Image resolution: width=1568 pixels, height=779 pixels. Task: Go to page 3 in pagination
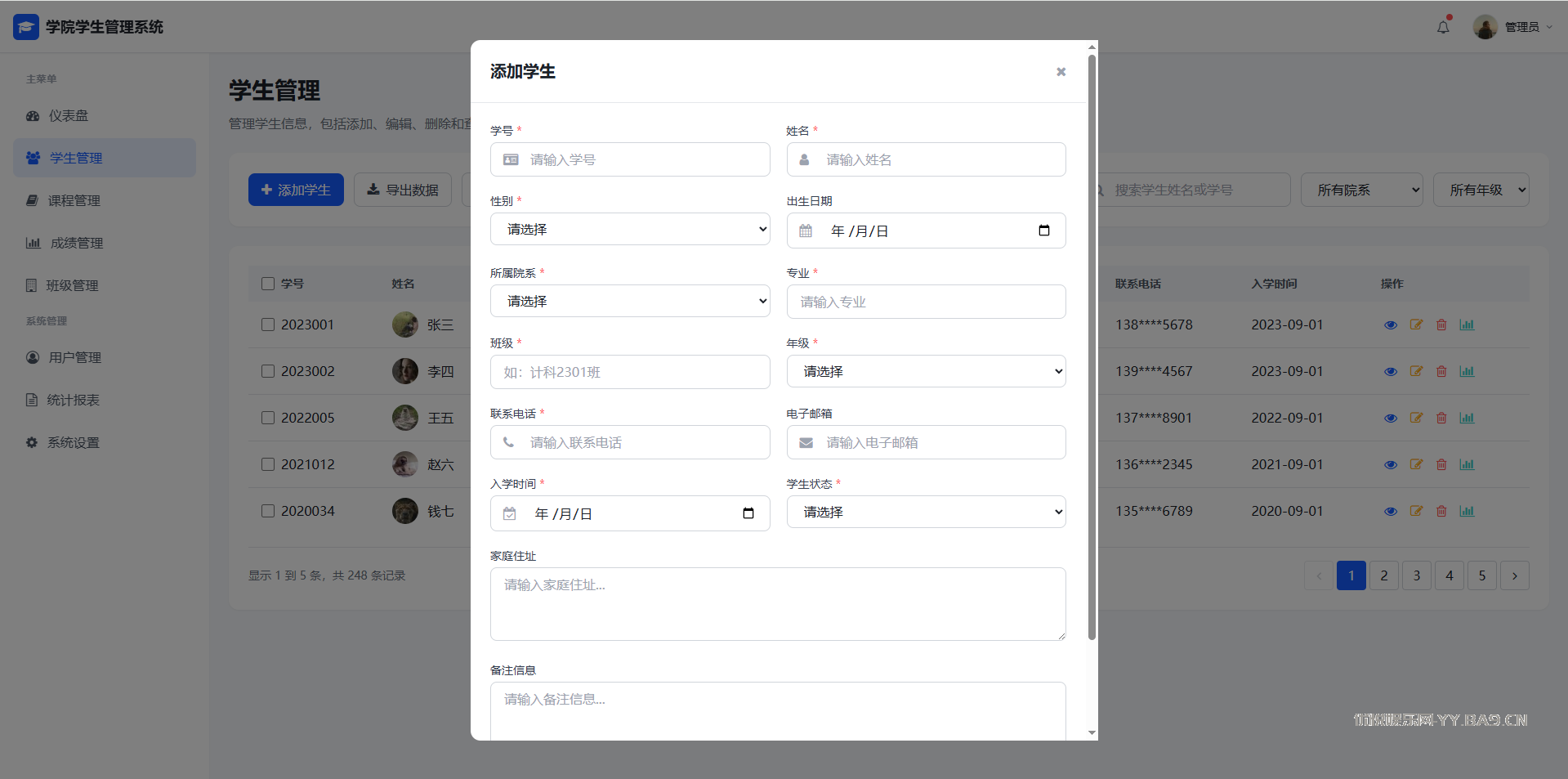1417,575
